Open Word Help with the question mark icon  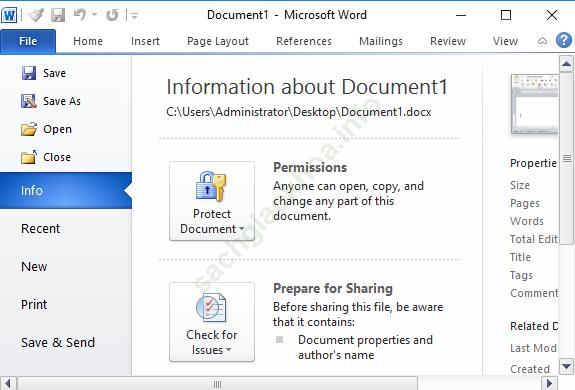(x=564, y=40)
